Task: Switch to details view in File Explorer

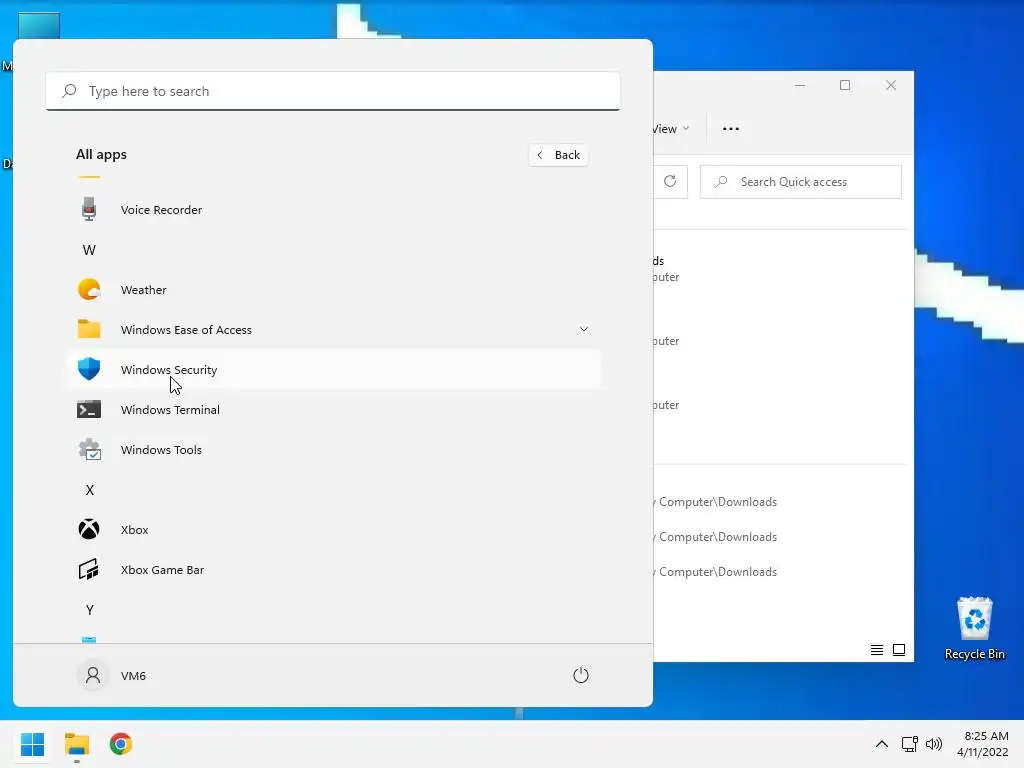Action: 877,650
